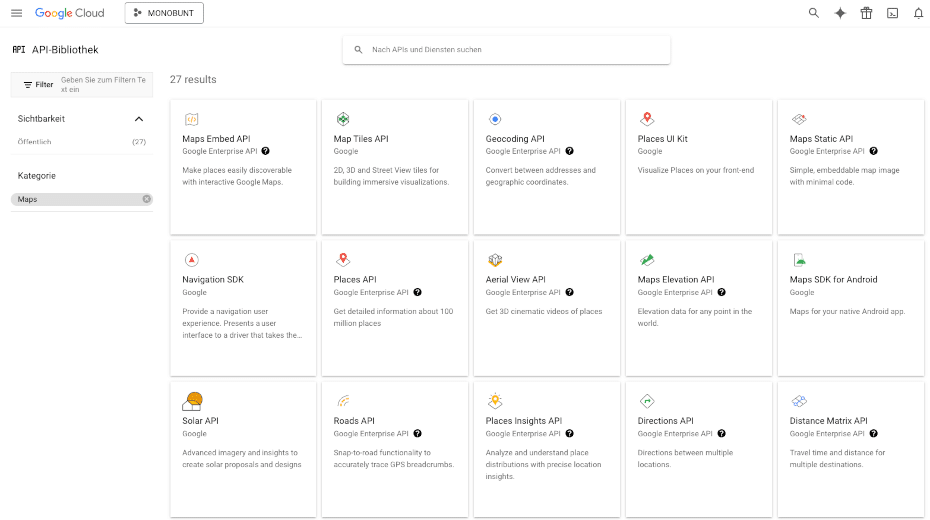Click 'Get detailed information about 100 million places' text
The height and width of the screenshot is (520, 930).
pos(393,317)
